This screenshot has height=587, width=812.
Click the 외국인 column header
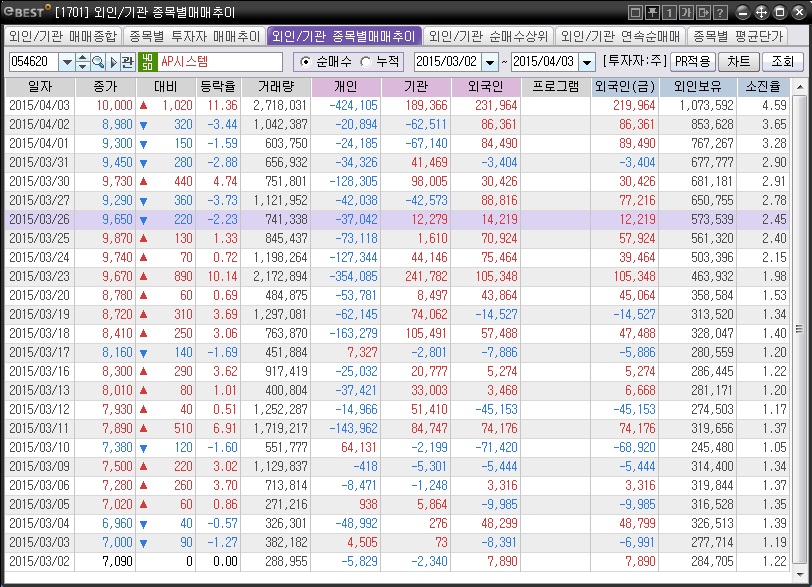(x=486, y=86)
